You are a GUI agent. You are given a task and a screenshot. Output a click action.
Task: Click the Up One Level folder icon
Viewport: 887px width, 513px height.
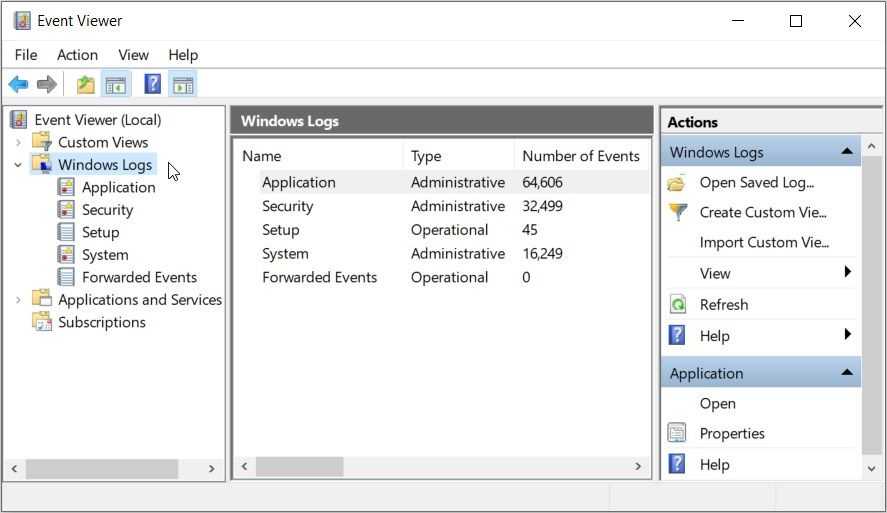pos(86,85)
